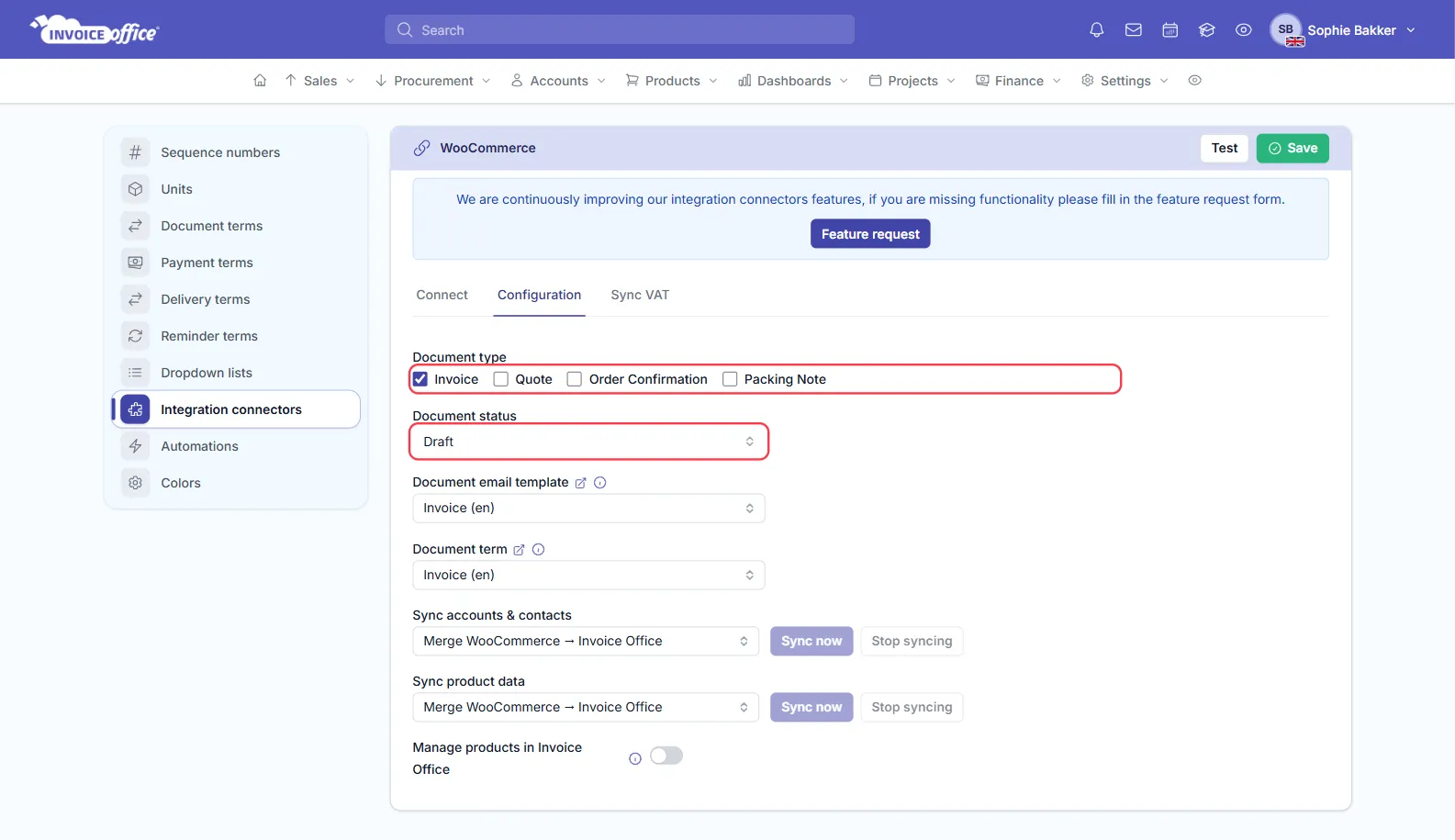Open Sync accounts & contacts dropdown
Image resolution: width=1455 pixels, height=840 pixels.
coord(586,641)
